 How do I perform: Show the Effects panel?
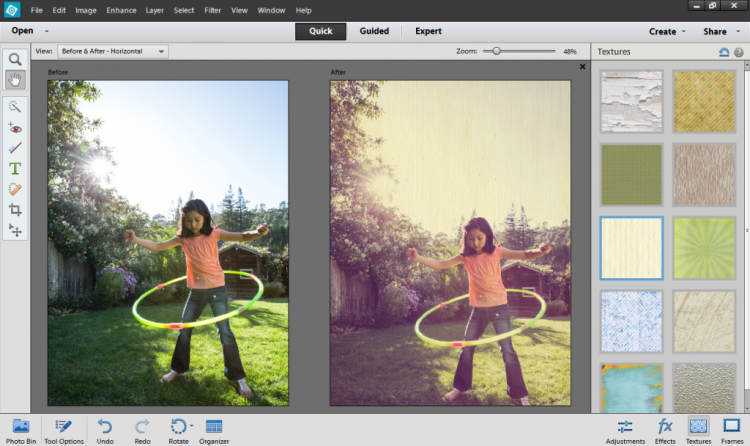pyautogui.click(x=665, y=431)
